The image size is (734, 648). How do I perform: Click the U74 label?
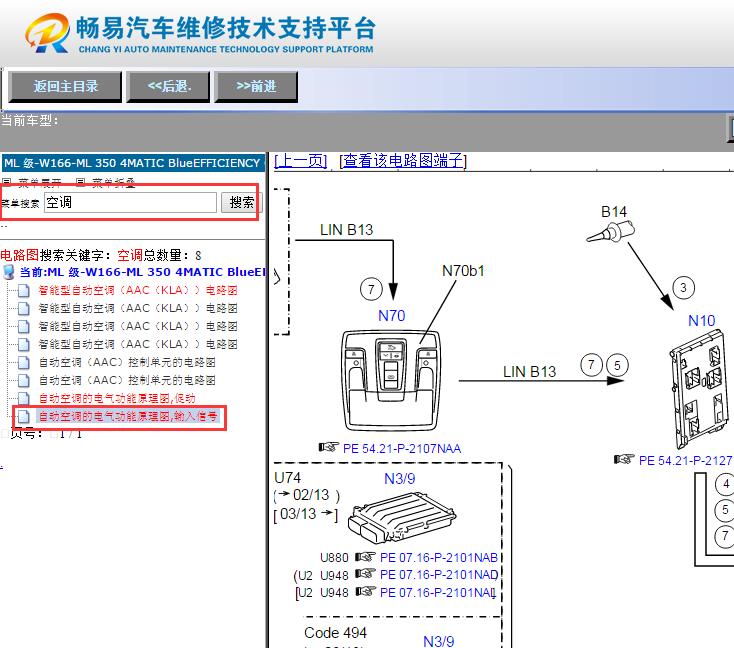287,478
